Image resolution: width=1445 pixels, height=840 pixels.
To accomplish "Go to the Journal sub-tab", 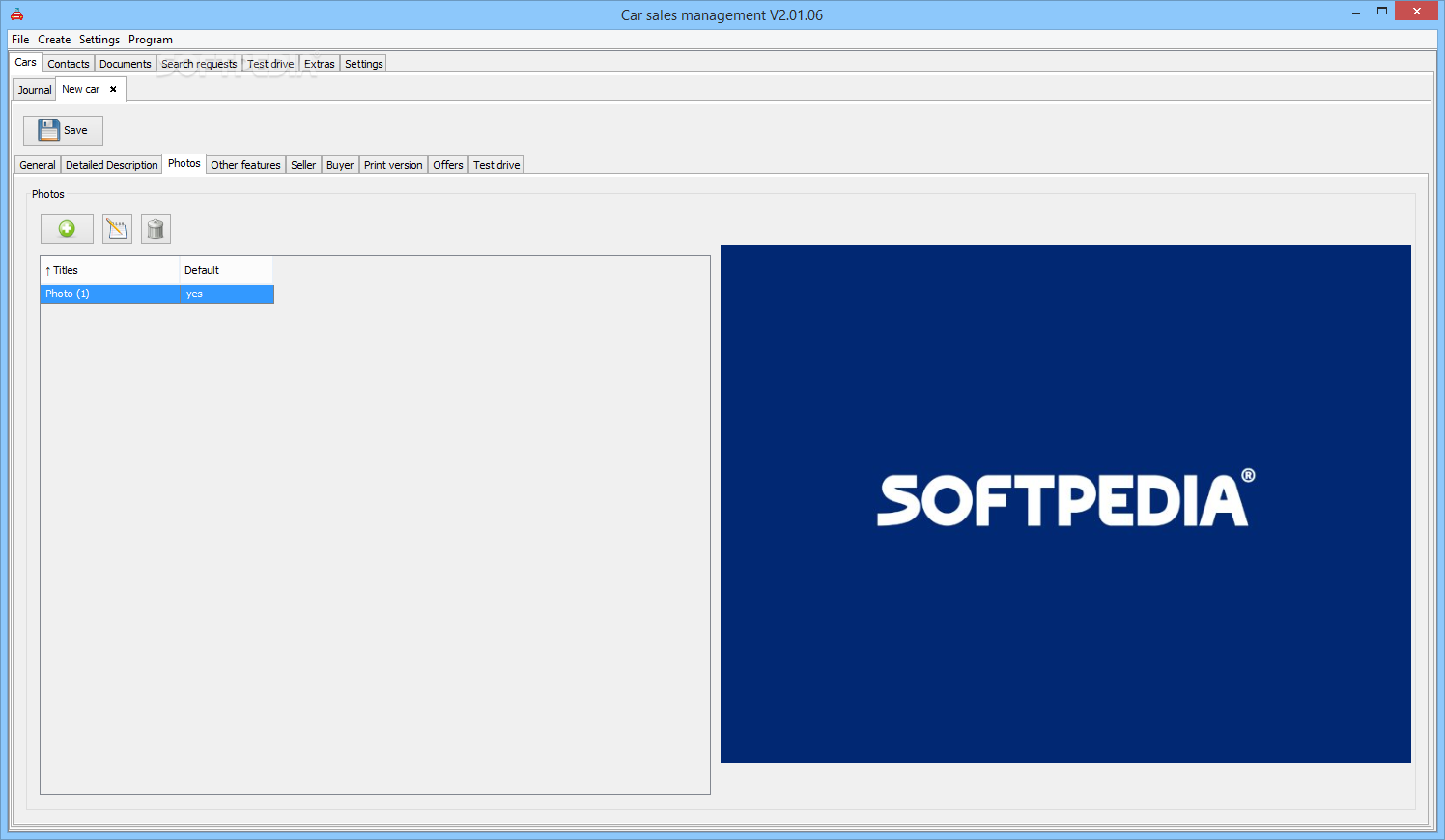I will click(x=35, y=90).
